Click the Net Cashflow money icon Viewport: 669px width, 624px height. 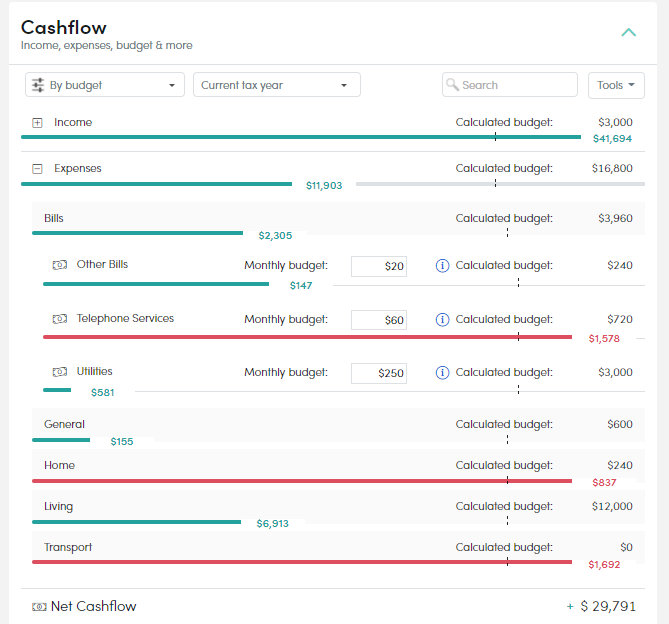click(39, 607)
